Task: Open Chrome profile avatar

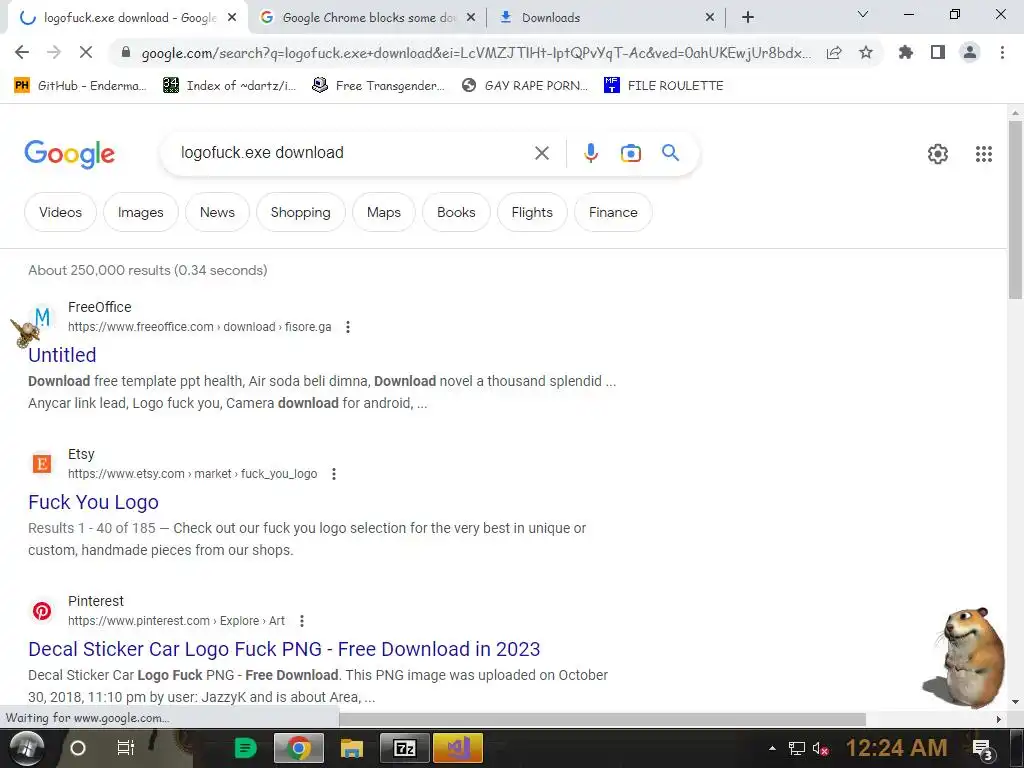Action: point(970,52)
